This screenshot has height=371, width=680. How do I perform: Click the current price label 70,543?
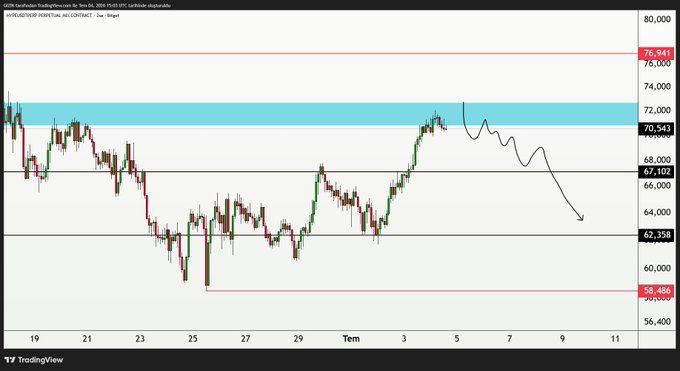657,128
